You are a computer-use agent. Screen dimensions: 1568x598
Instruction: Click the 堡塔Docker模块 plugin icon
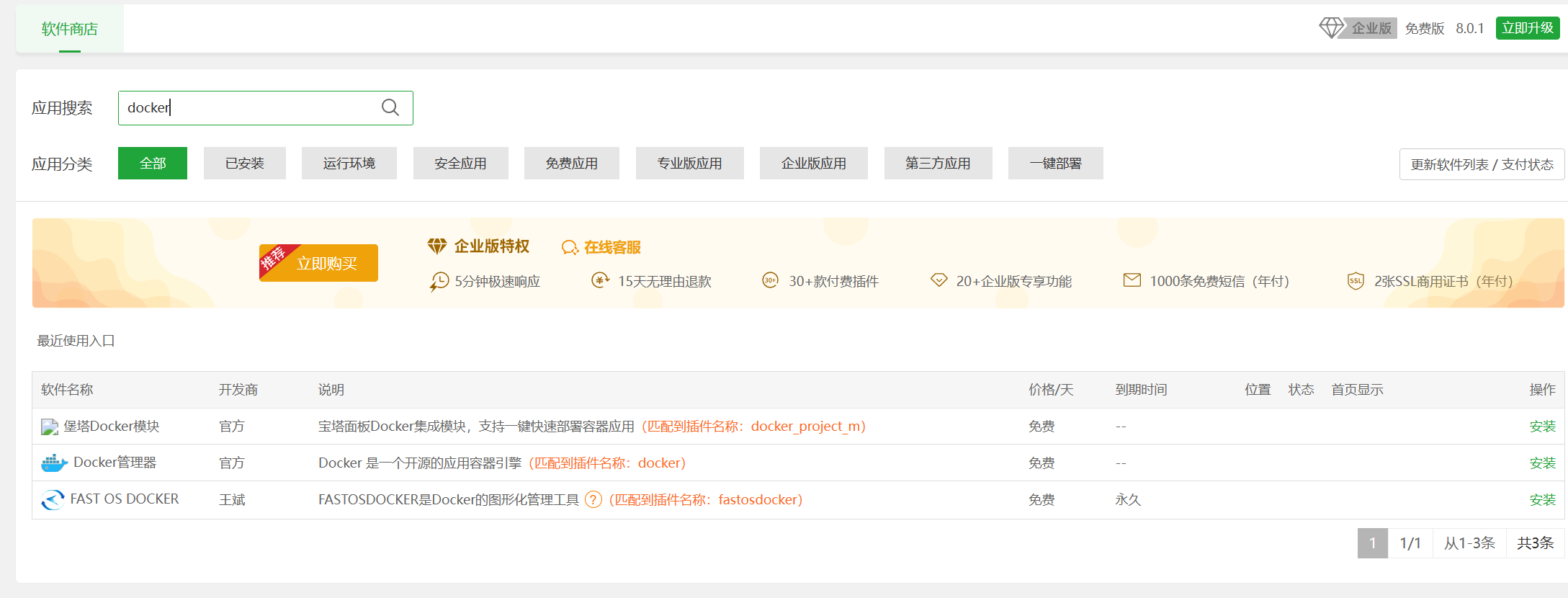(x=50, y=427)
